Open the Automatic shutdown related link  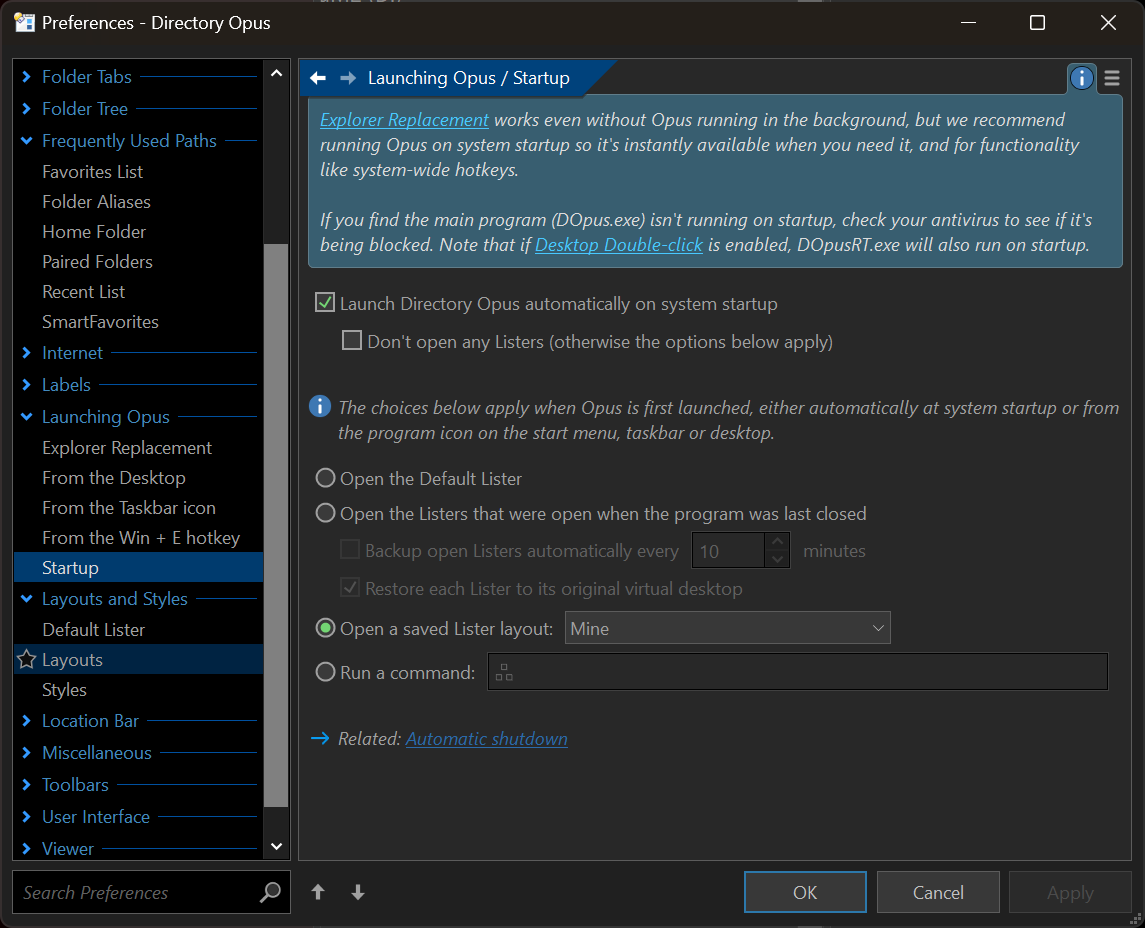pos(486,739)
